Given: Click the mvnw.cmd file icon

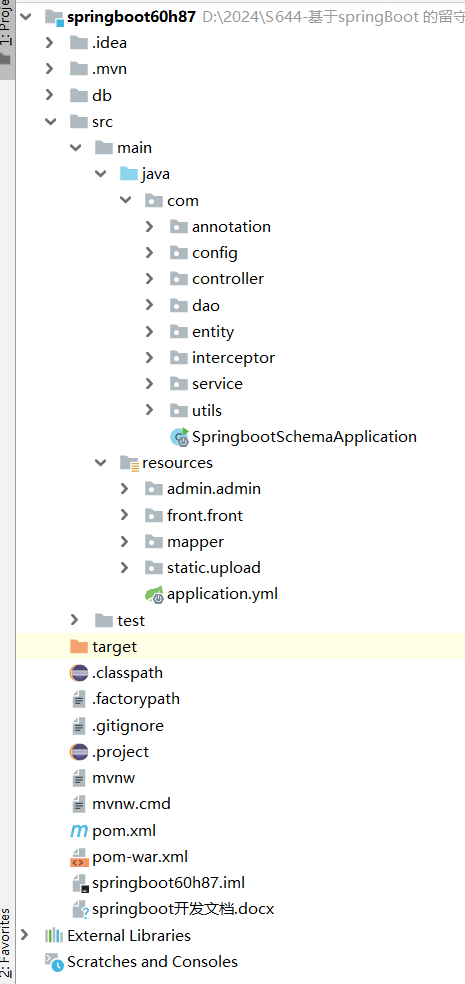Looking at the screenshot, I should (79, 804).
